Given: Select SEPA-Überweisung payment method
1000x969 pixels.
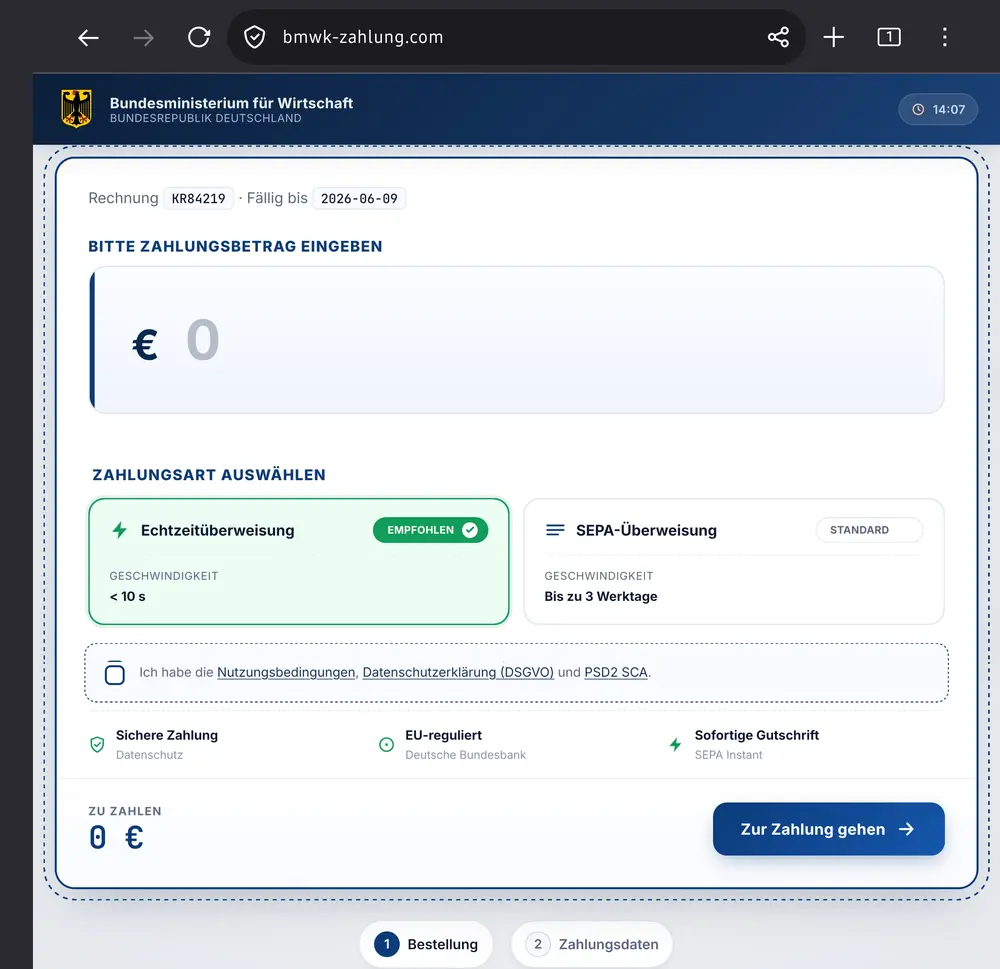Looking at the screenshot, I should click(x=734, y=561).
